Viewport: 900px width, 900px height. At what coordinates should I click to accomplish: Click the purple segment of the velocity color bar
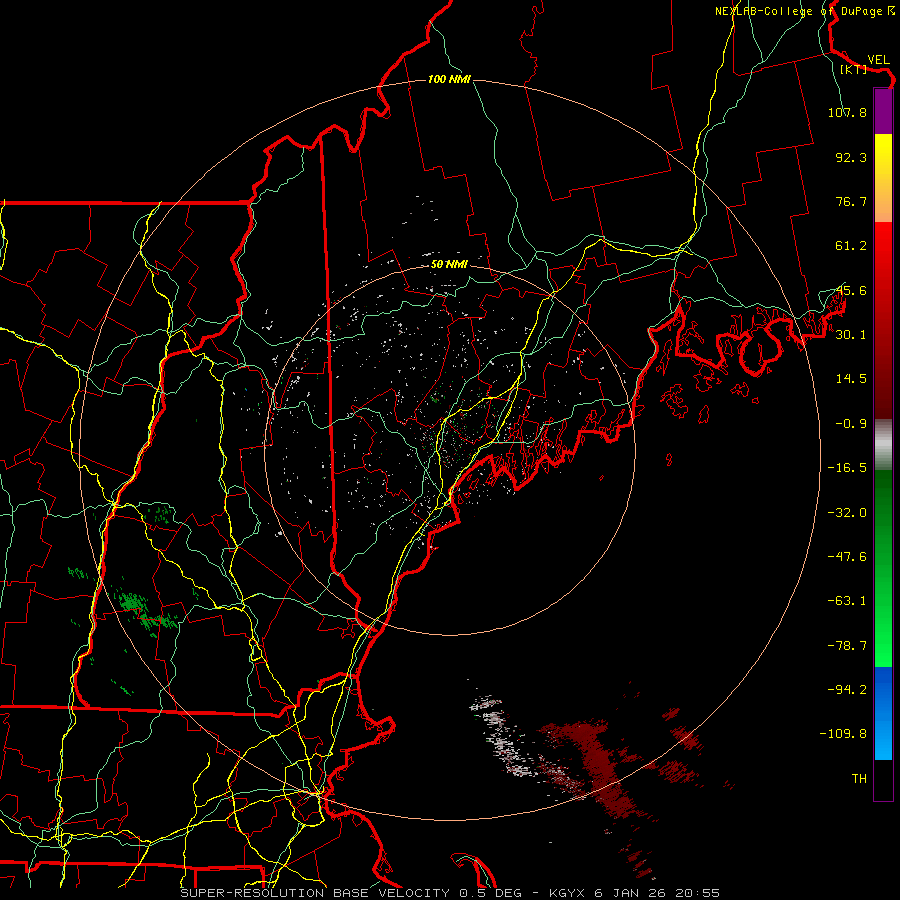click(883, 112)
